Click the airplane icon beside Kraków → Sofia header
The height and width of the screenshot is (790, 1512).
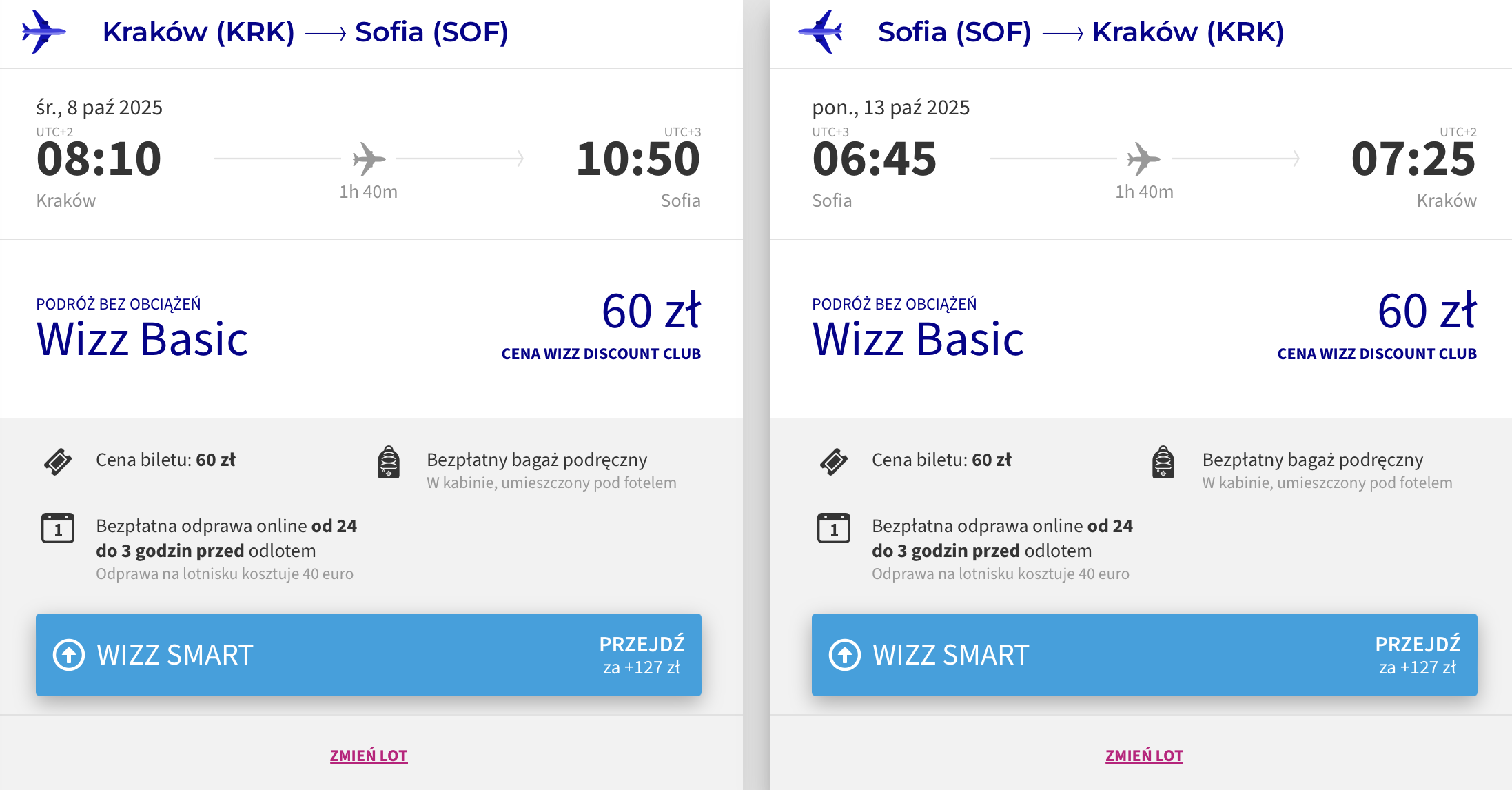(x=43, y=32)
